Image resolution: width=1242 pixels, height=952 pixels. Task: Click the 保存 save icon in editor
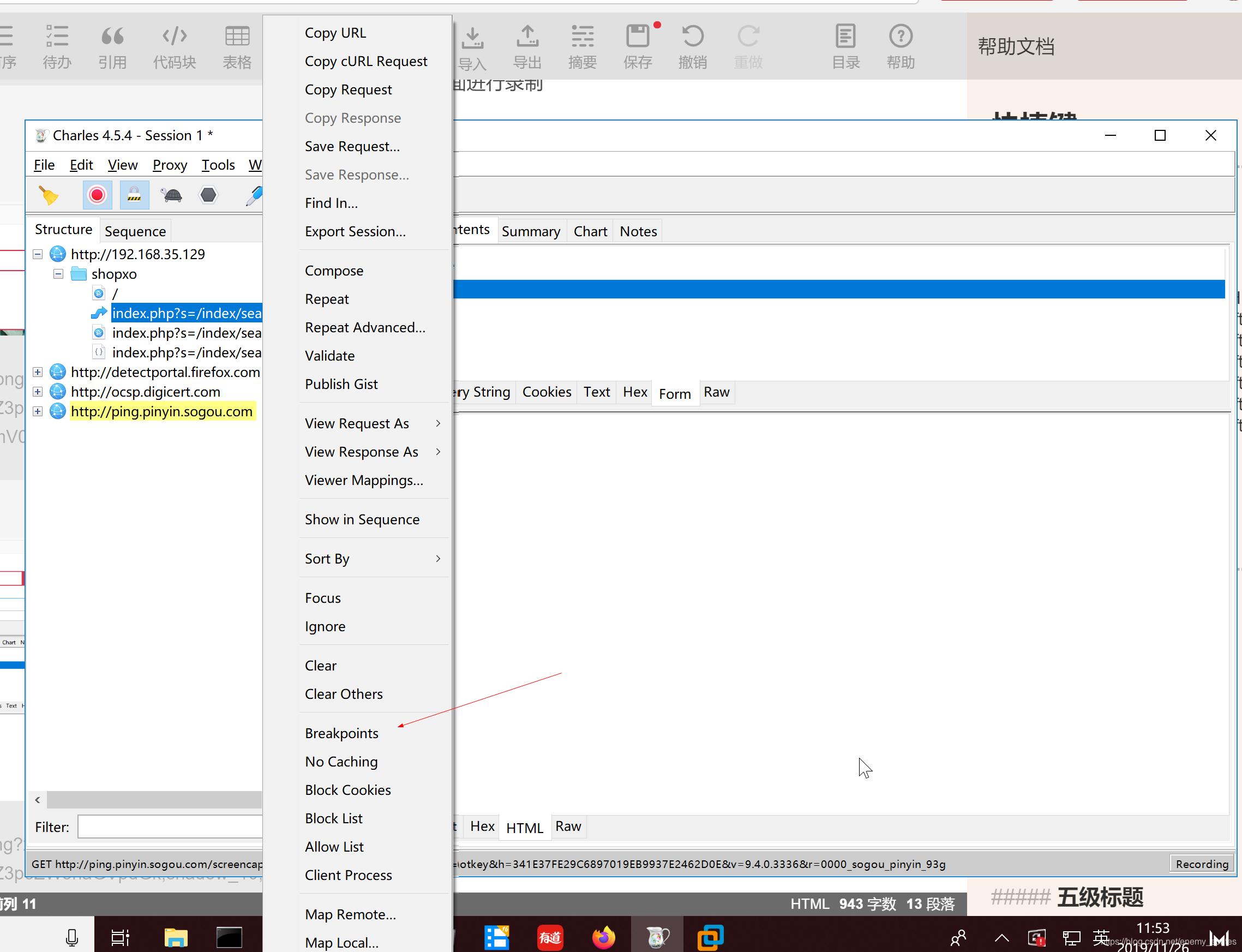[638, 47]
